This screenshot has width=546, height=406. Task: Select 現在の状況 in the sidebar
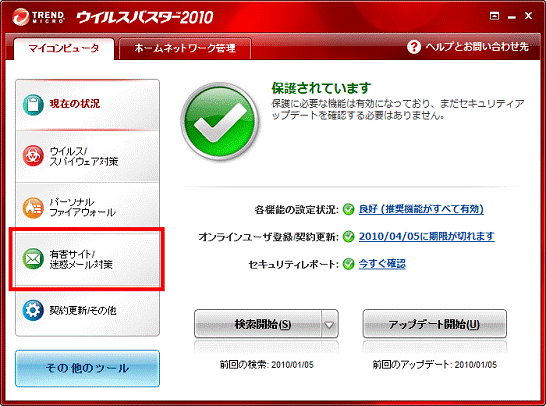[x=87, y=104]
